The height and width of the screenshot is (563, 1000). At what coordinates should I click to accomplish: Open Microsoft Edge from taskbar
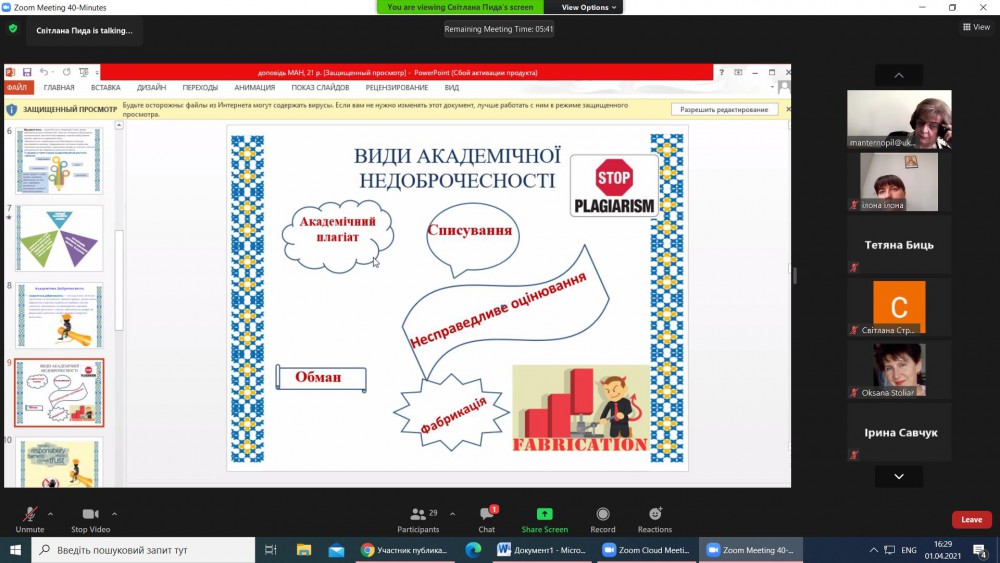click(473, 550)
